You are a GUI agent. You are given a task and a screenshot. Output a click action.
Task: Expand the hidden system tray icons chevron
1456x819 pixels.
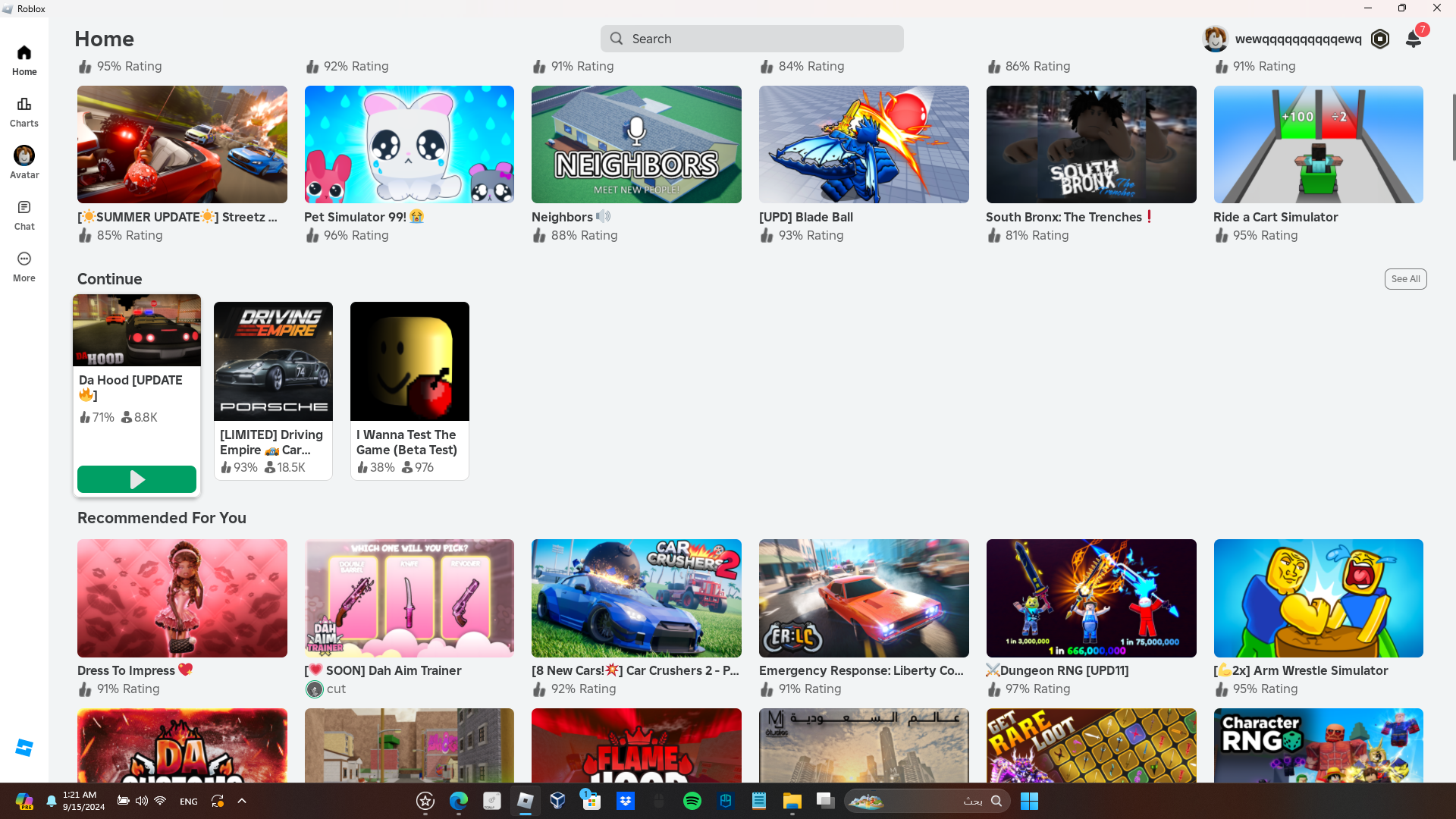(x=242, y=801)
